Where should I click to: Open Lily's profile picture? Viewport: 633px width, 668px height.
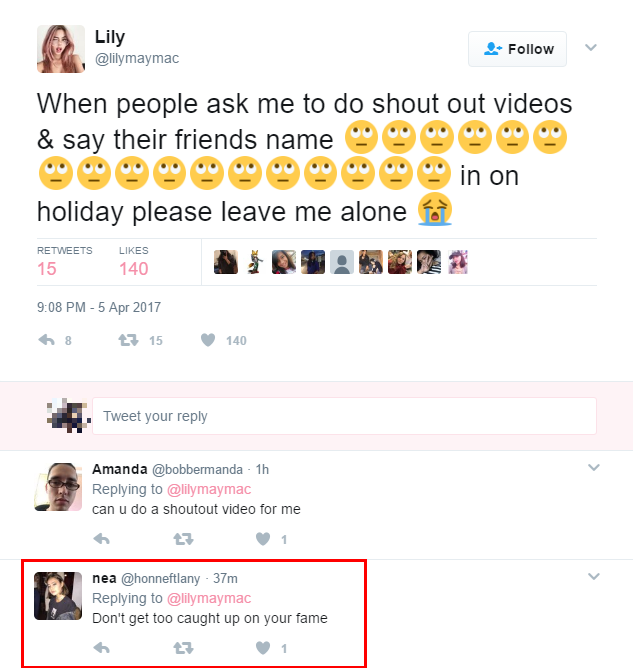[x=61, y=49]
